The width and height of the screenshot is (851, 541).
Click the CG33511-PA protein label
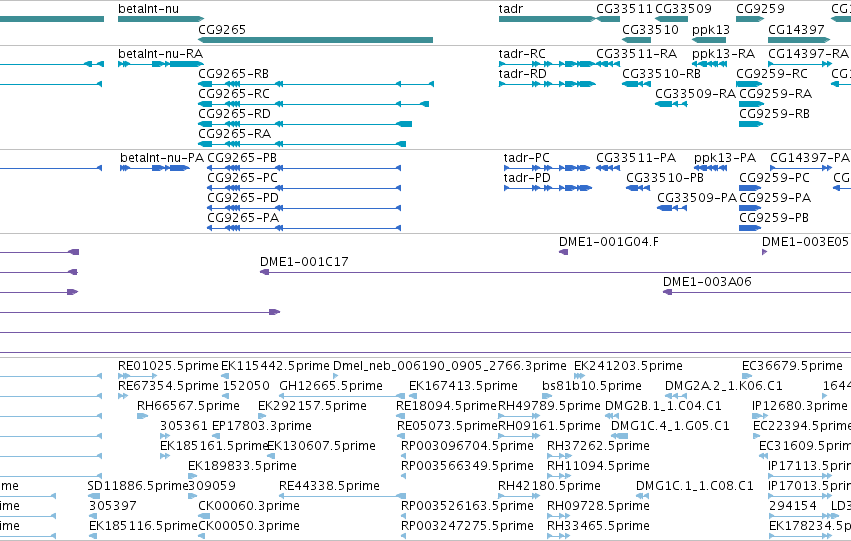(x=636, y=158)
